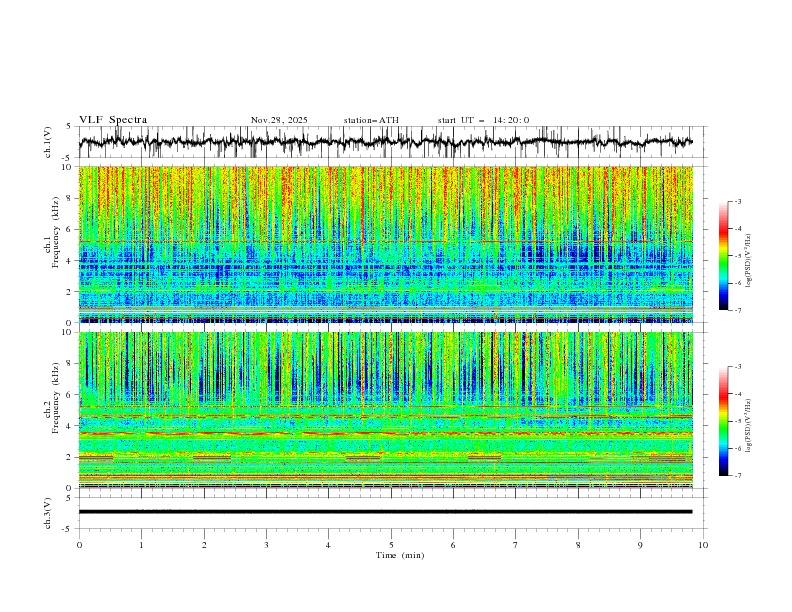Click the time axis tick label "4"
The width and height of the screenshot is (792, 612).
pos(328,545)
